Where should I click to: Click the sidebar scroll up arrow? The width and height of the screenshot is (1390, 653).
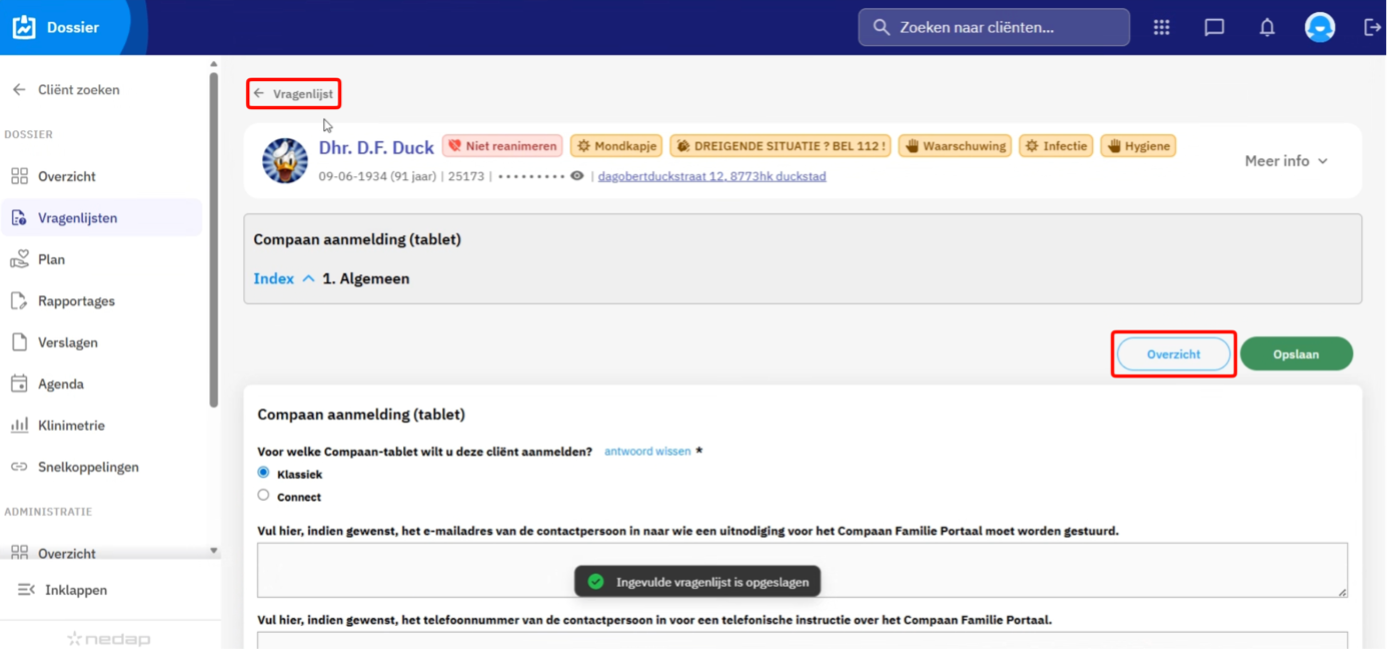tap(213, 65)
